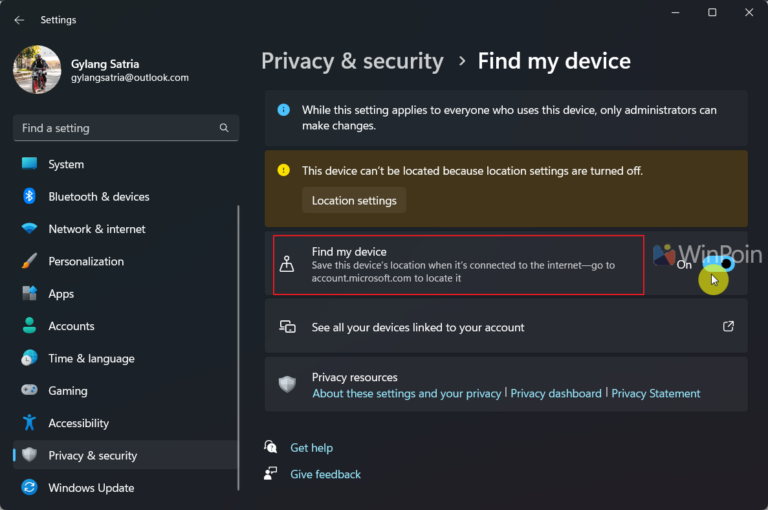Image resolution: width=768 pixels, height=510 pixels.
Task: Toggle the Find my device switch
Action: (x=719, y=264)
